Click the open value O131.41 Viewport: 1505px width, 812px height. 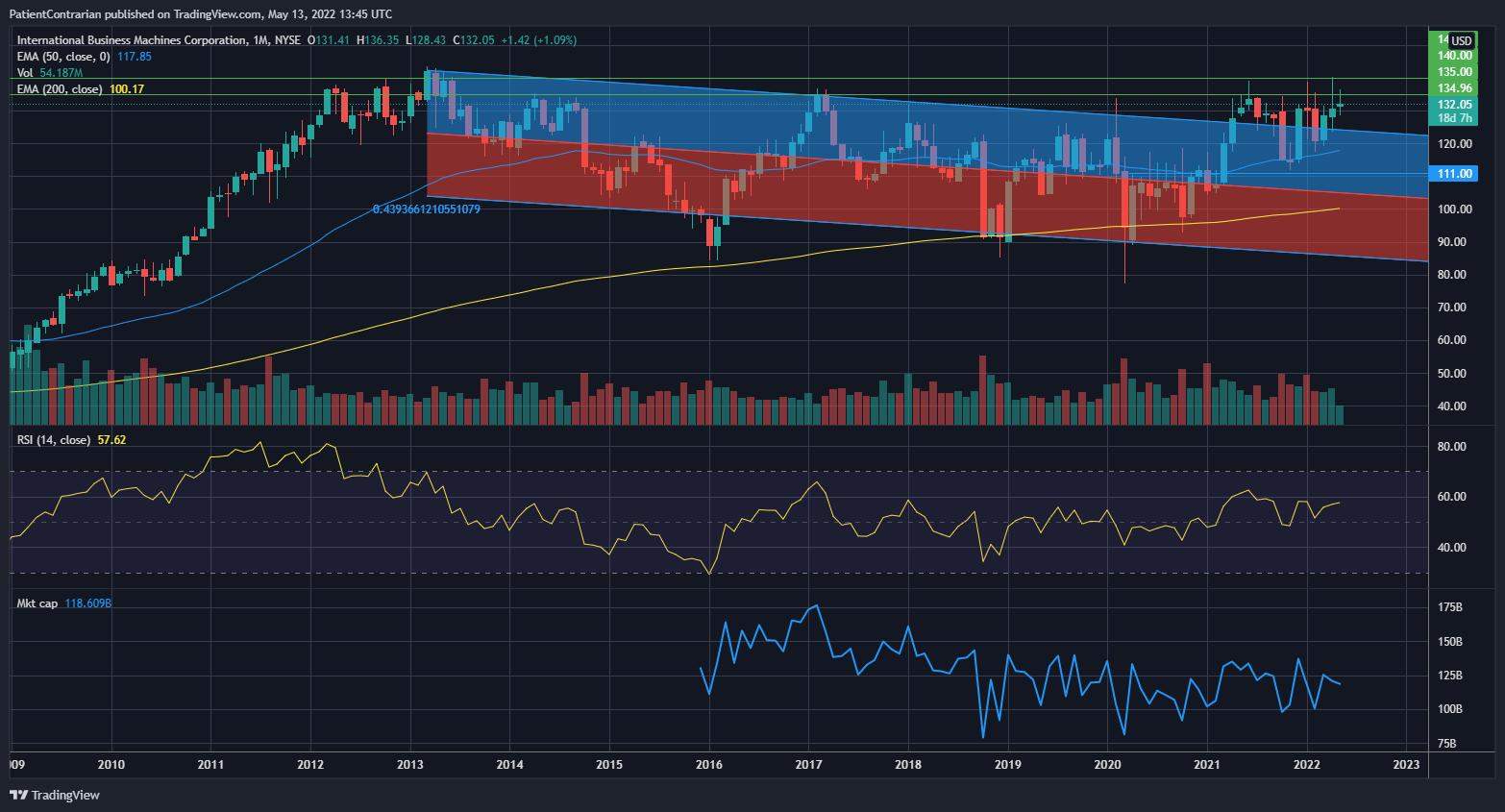coord(329,40)
